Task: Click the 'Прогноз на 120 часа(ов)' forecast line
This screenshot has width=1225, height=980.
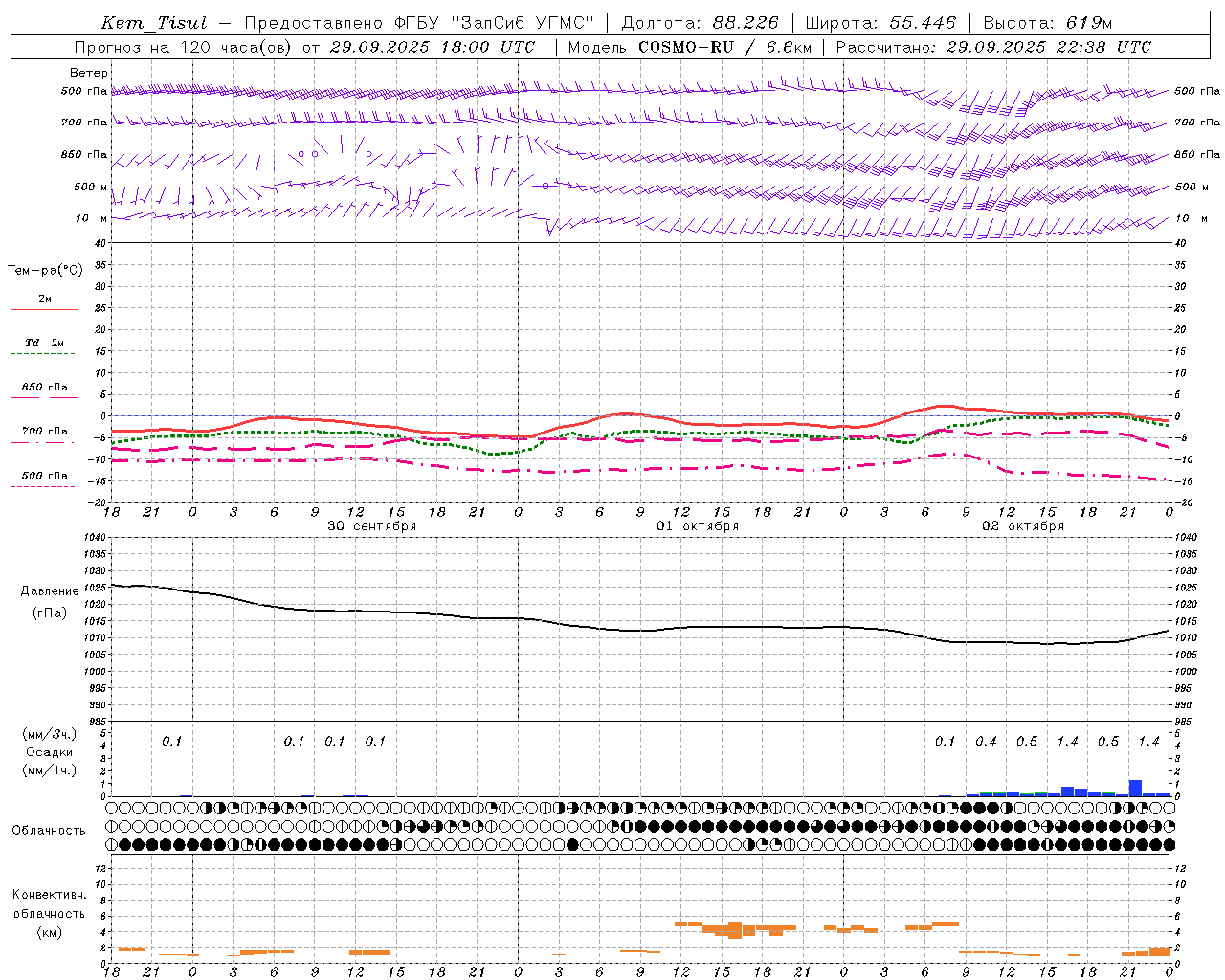Action: pos(184,47)
